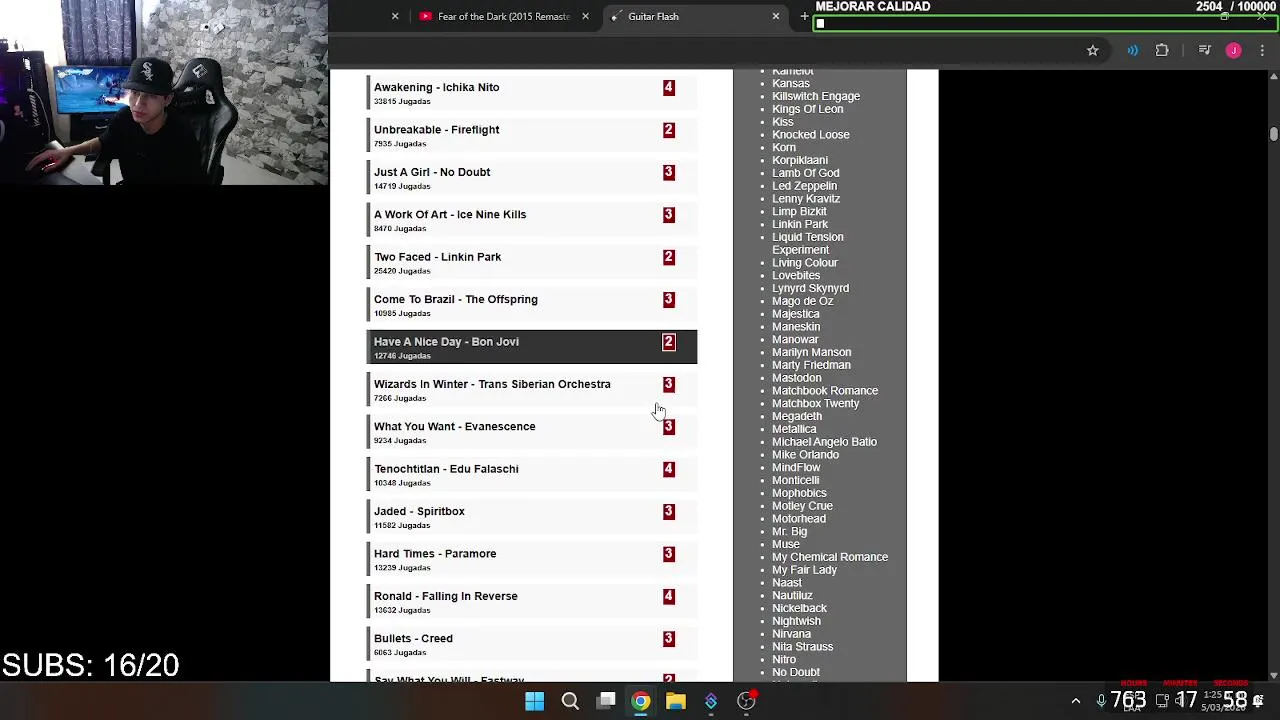Open the Chrome three-dot menu
The image size is (1280, 720).
click(x=1262, y=50)
